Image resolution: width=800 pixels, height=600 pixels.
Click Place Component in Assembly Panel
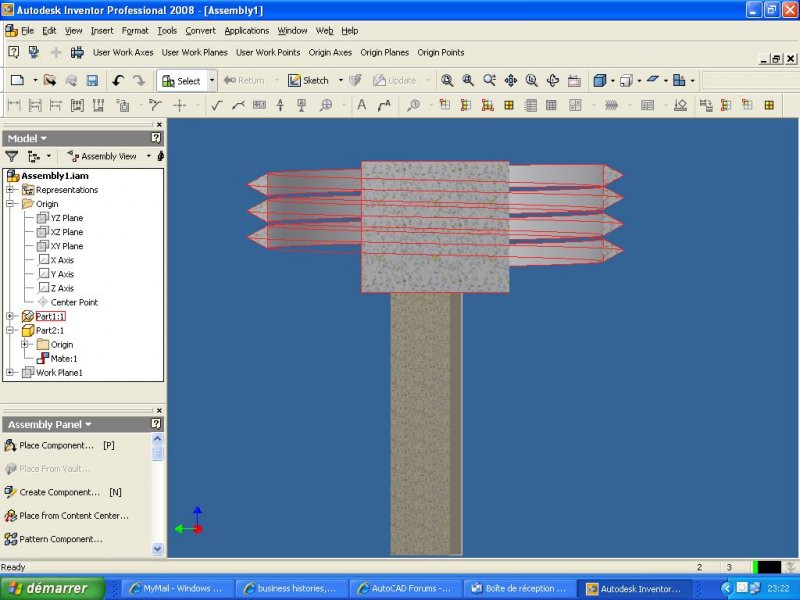pyautogui.click(x=56, y=445)
